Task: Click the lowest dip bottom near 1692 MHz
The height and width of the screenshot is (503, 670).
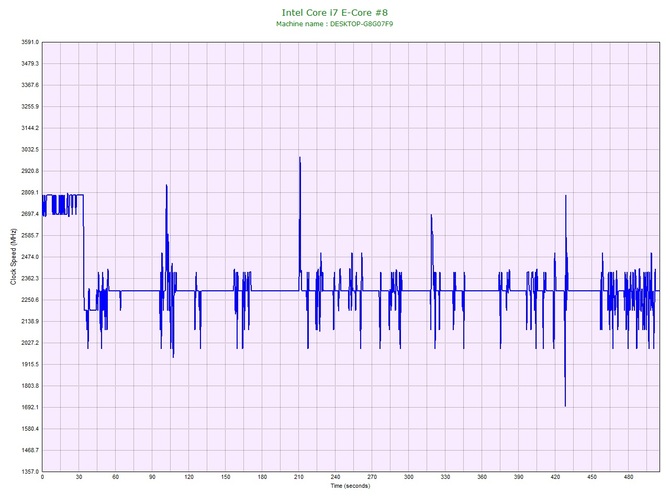Action: point(565,406)
